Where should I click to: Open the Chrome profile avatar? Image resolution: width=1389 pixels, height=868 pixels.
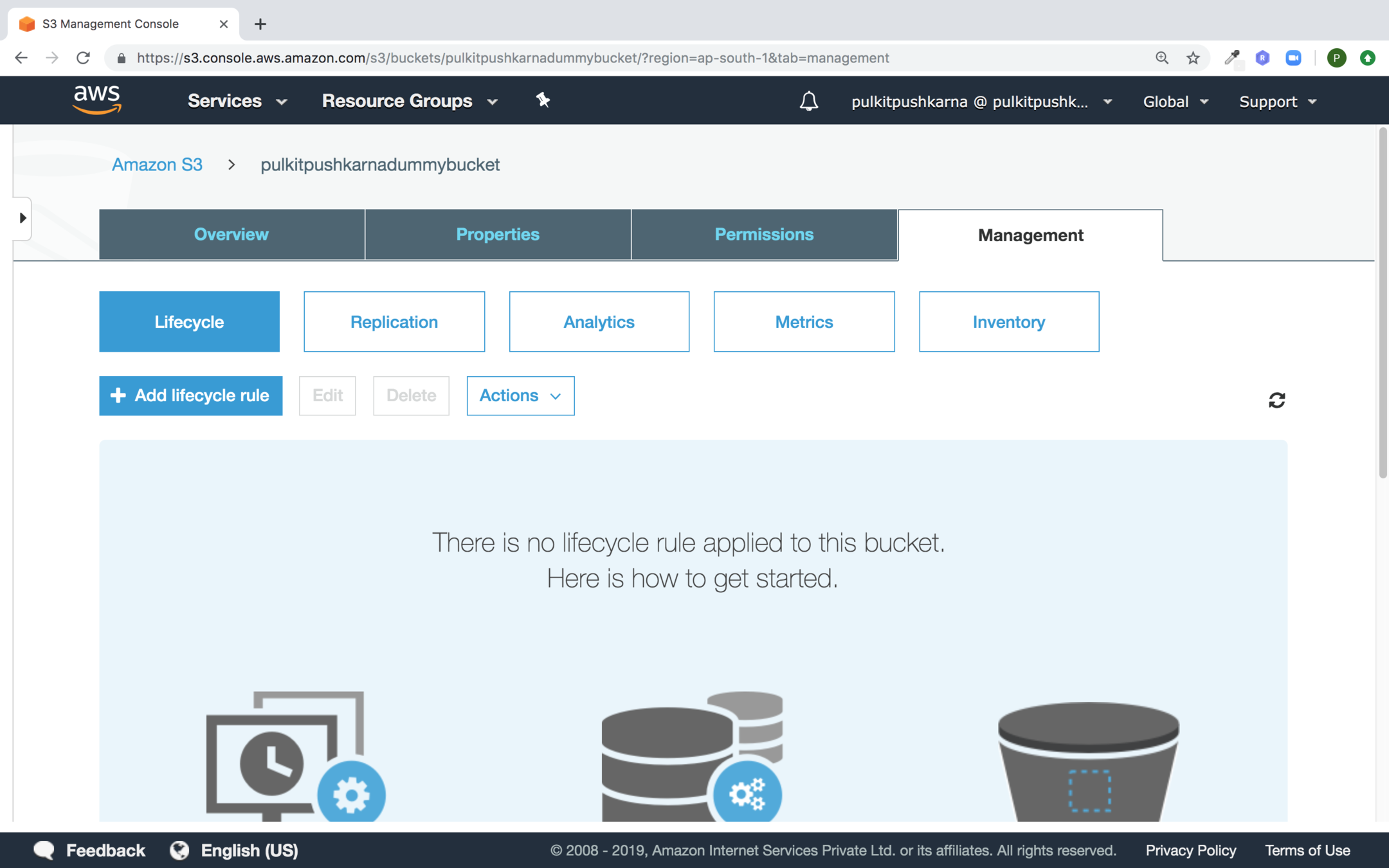[x=1336, y=58]
